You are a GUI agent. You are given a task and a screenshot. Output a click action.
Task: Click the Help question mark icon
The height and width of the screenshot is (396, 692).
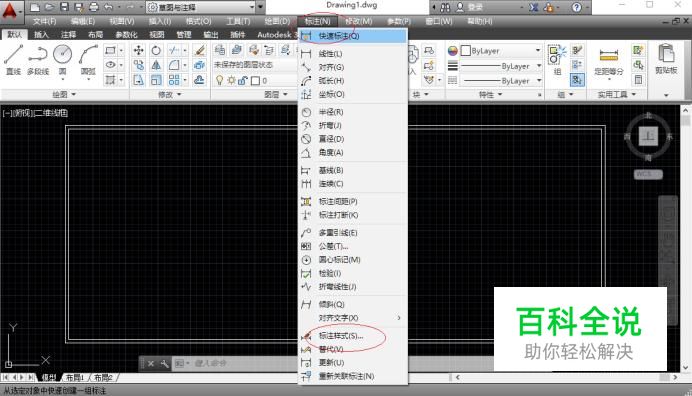(x=576, y=7)
